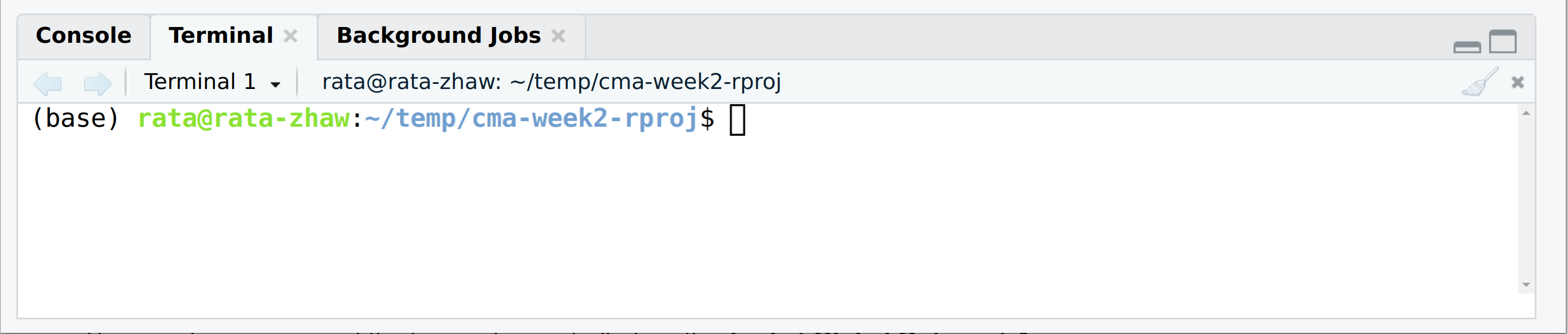
Task: Activate the Terminal tab
Action: (x=220, y=36)
